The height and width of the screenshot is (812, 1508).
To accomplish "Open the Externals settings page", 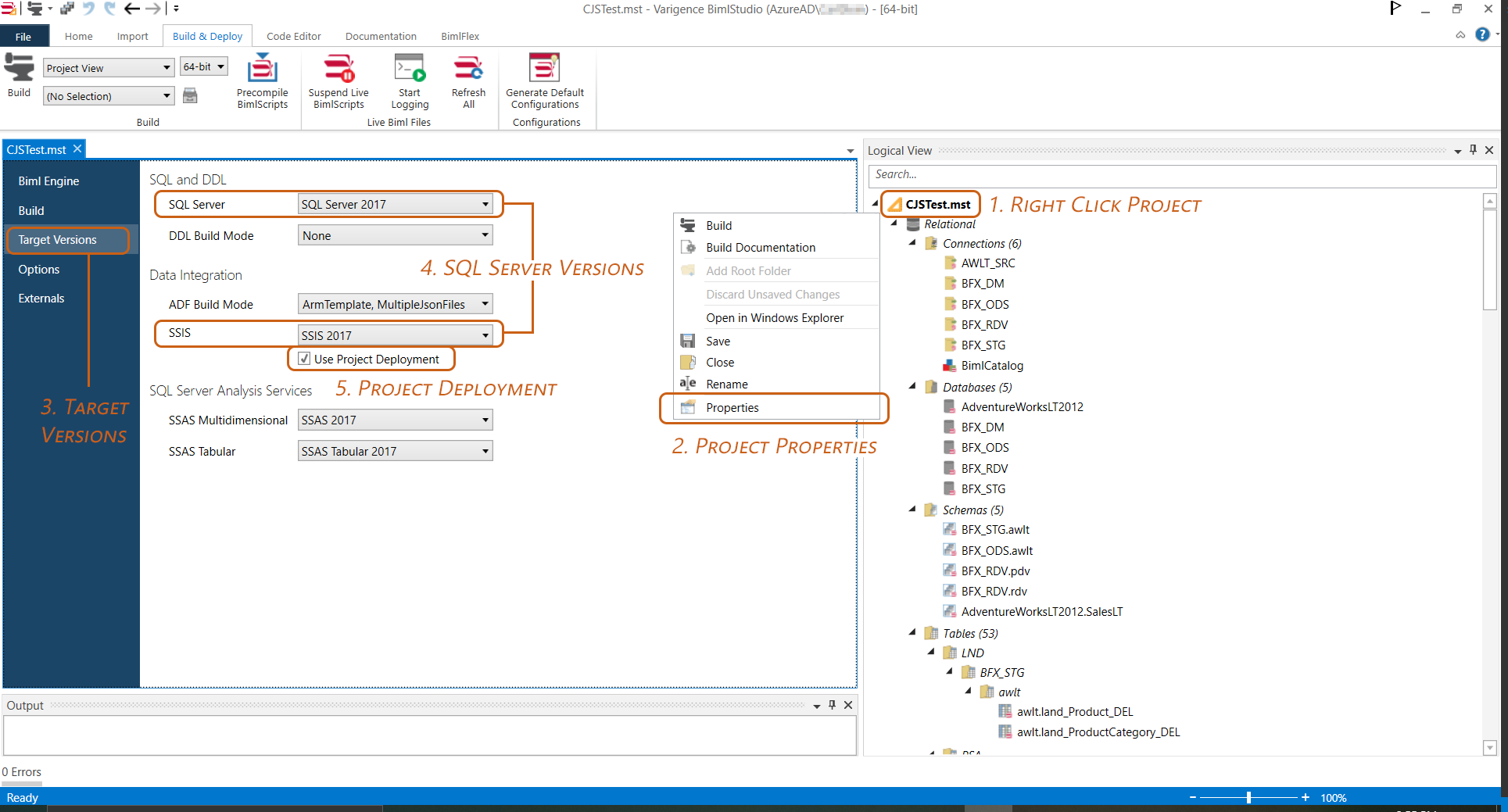I will (x=41, y=299).
